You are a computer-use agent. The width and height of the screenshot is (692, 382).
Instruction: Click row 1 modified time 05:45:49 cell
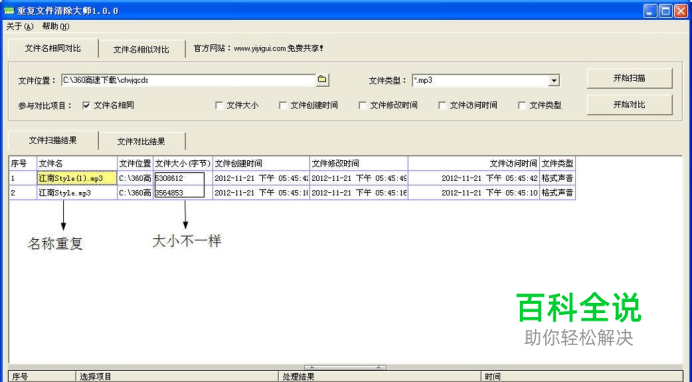tap(358, 178)
